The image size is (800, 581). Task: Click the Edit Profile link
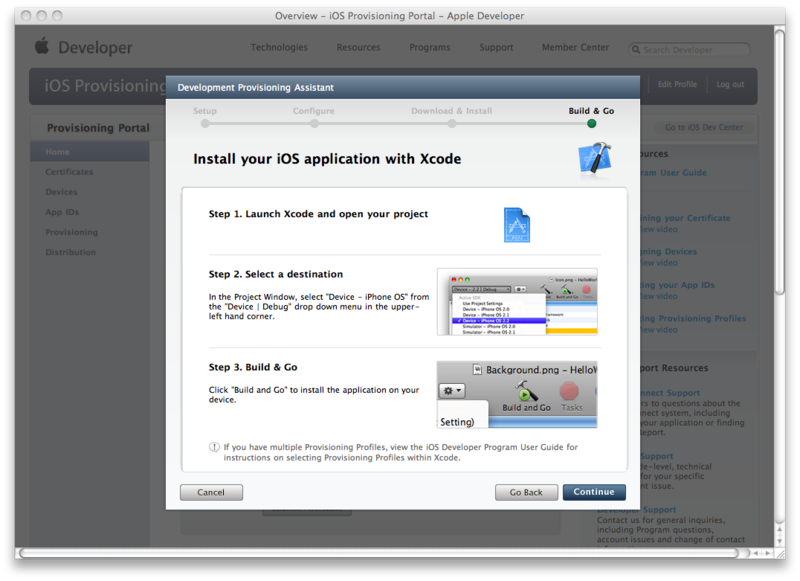coord(677,84)
